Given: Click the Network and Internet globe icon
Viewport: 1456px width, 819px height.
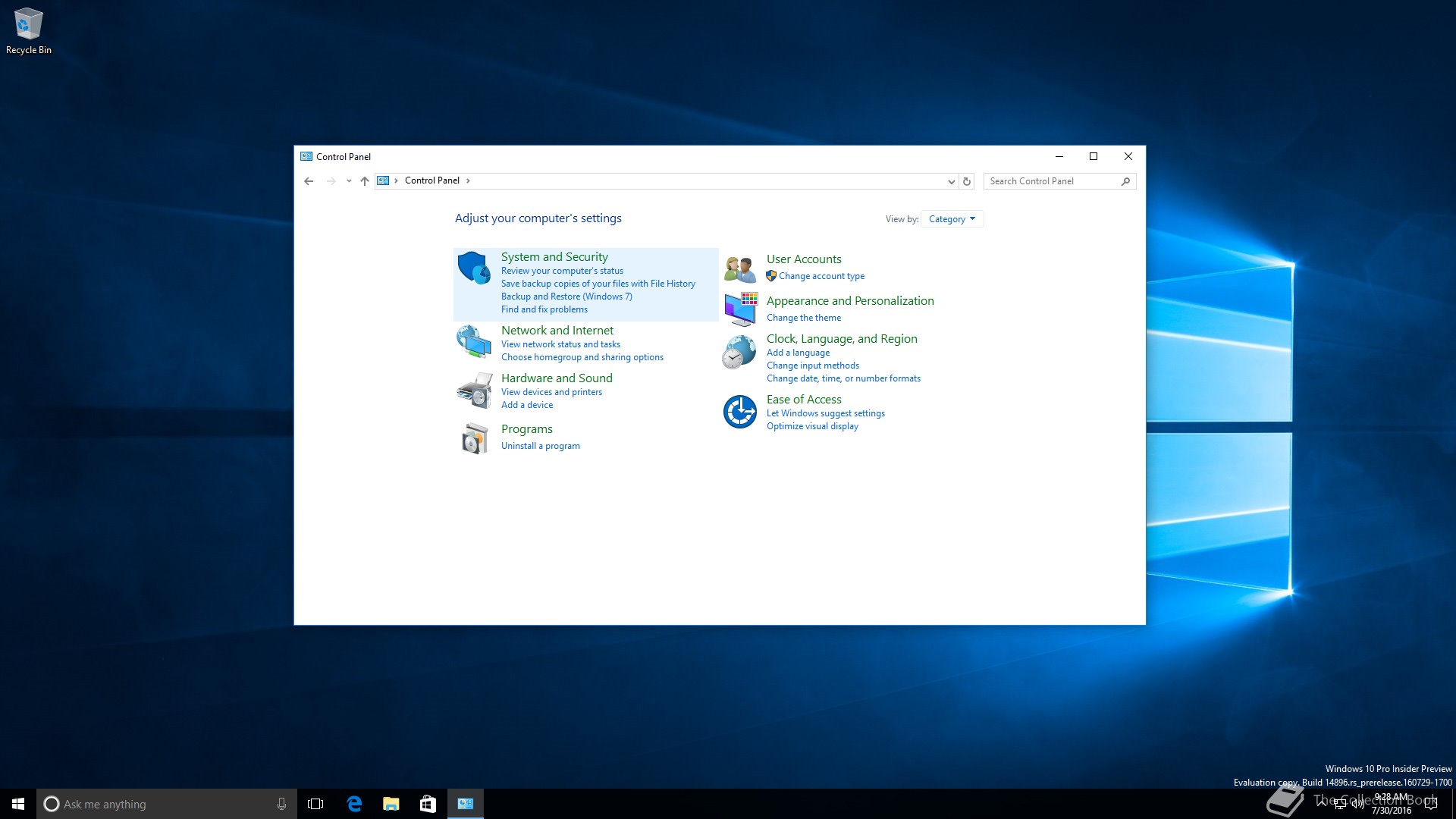Looking at the screenshot, I should [x=474, y=342].
